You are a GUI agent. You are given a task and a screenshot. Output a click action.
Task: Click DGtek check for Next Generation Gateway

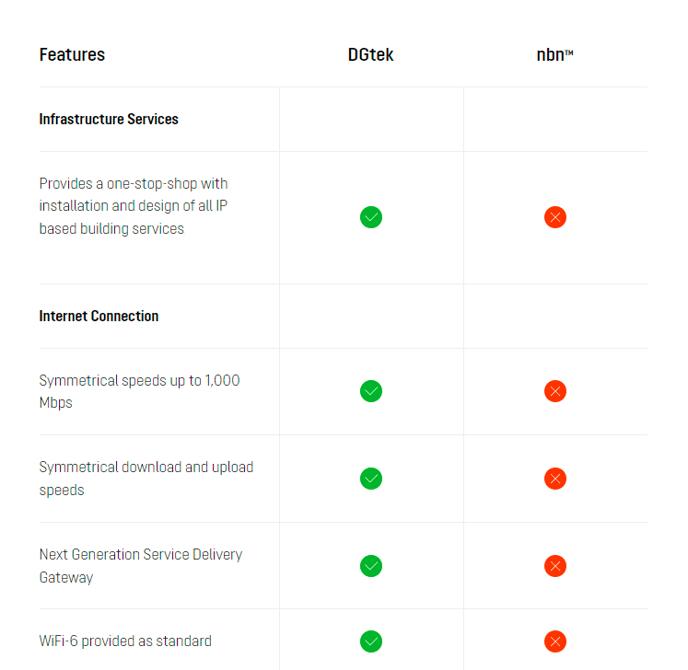coord(371,566)
